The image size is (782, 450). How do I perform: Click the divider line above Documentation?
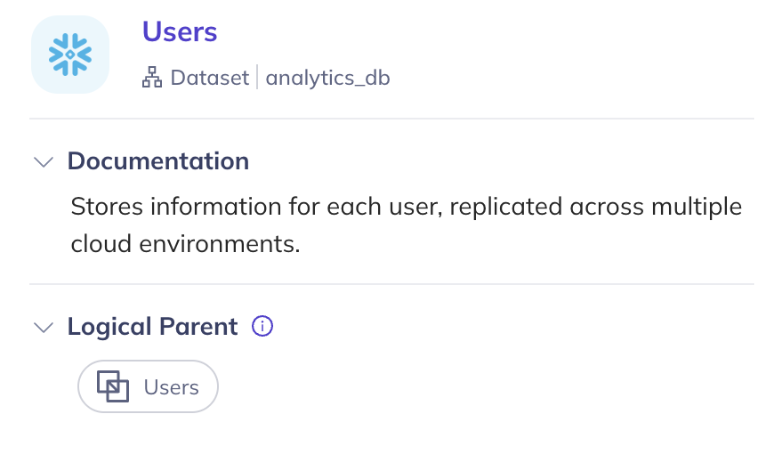391,119
